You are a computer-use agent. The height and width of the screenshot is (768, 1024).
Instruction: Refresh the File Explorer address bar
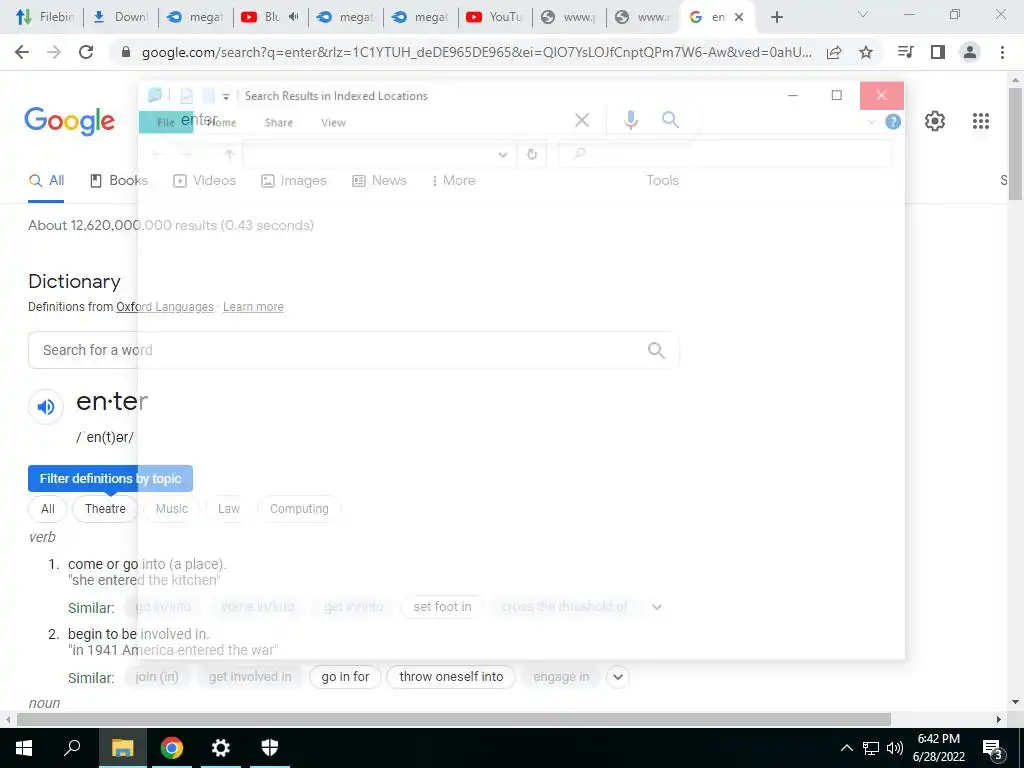point(532,154)
